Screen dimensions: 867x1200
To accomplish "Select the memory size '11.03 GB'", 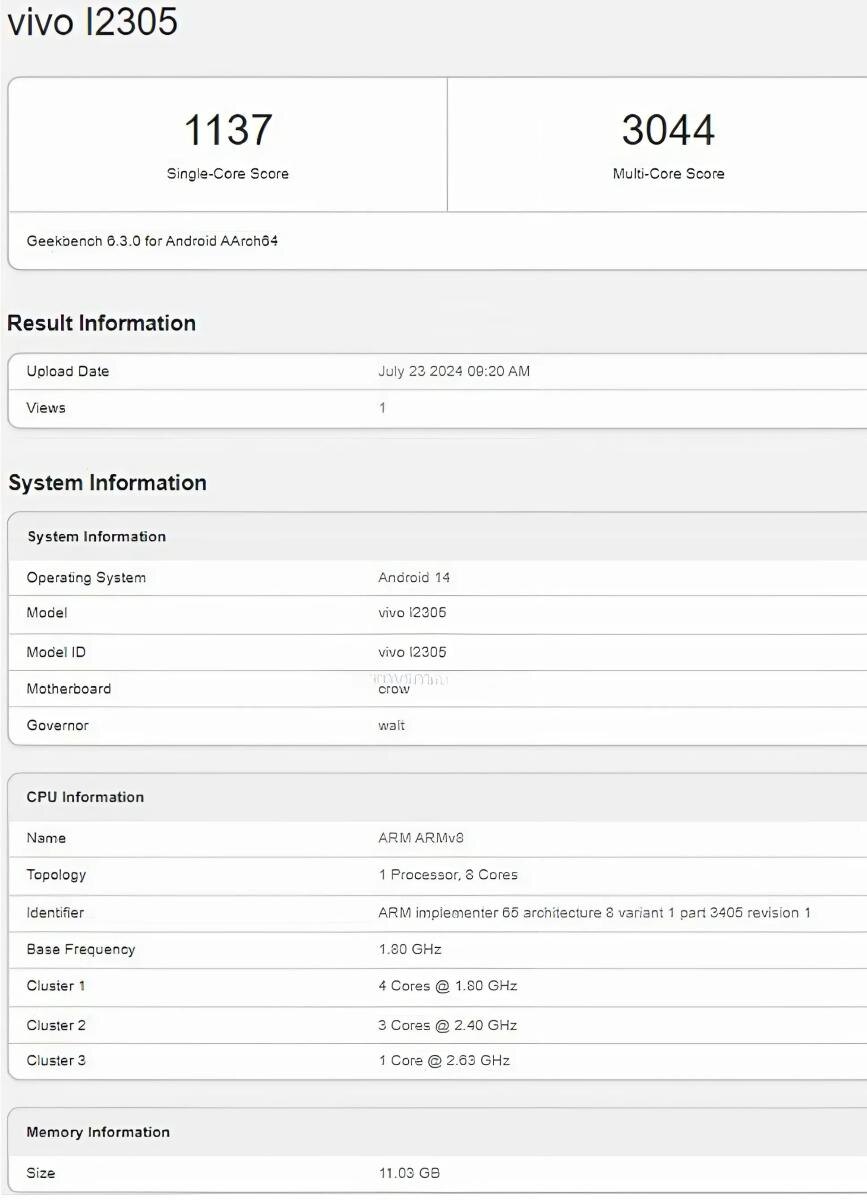I will pyautogui.click(x=409, y=1173).
